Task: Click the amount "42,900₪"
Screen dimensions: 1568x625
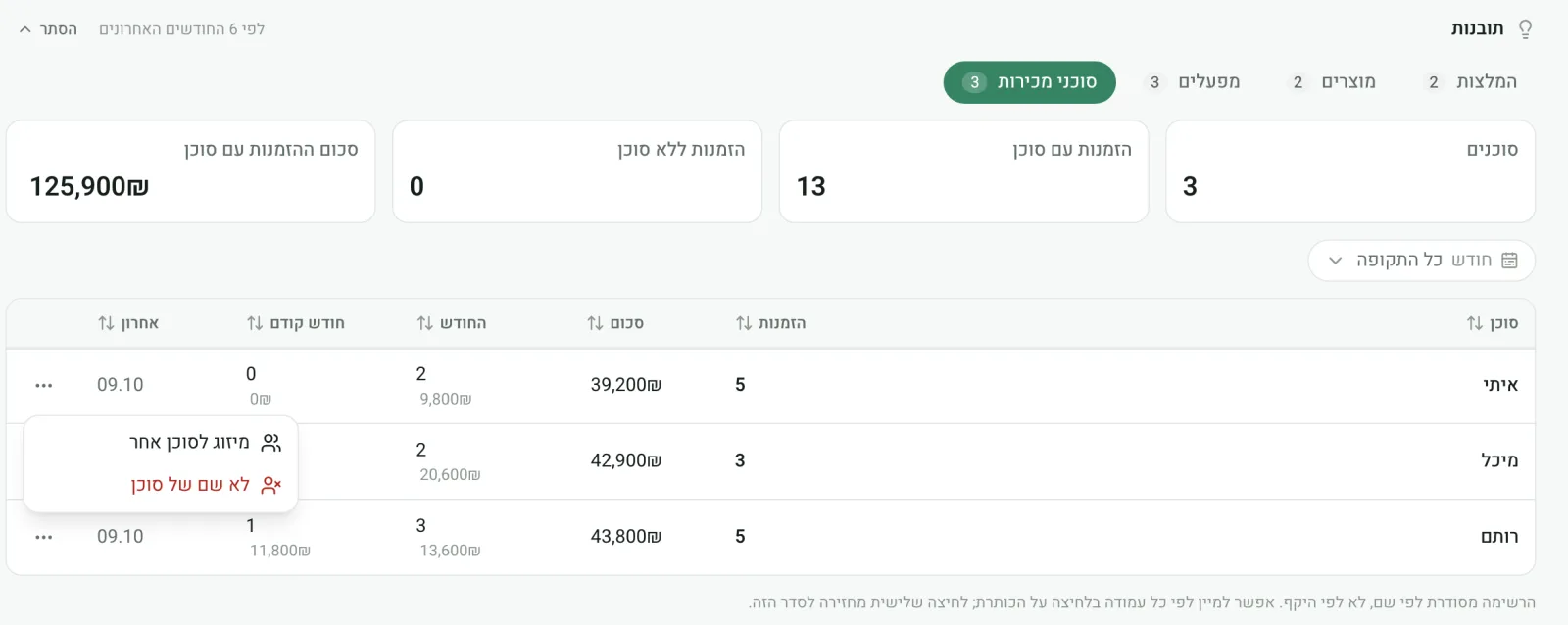Action: (626, 460)
